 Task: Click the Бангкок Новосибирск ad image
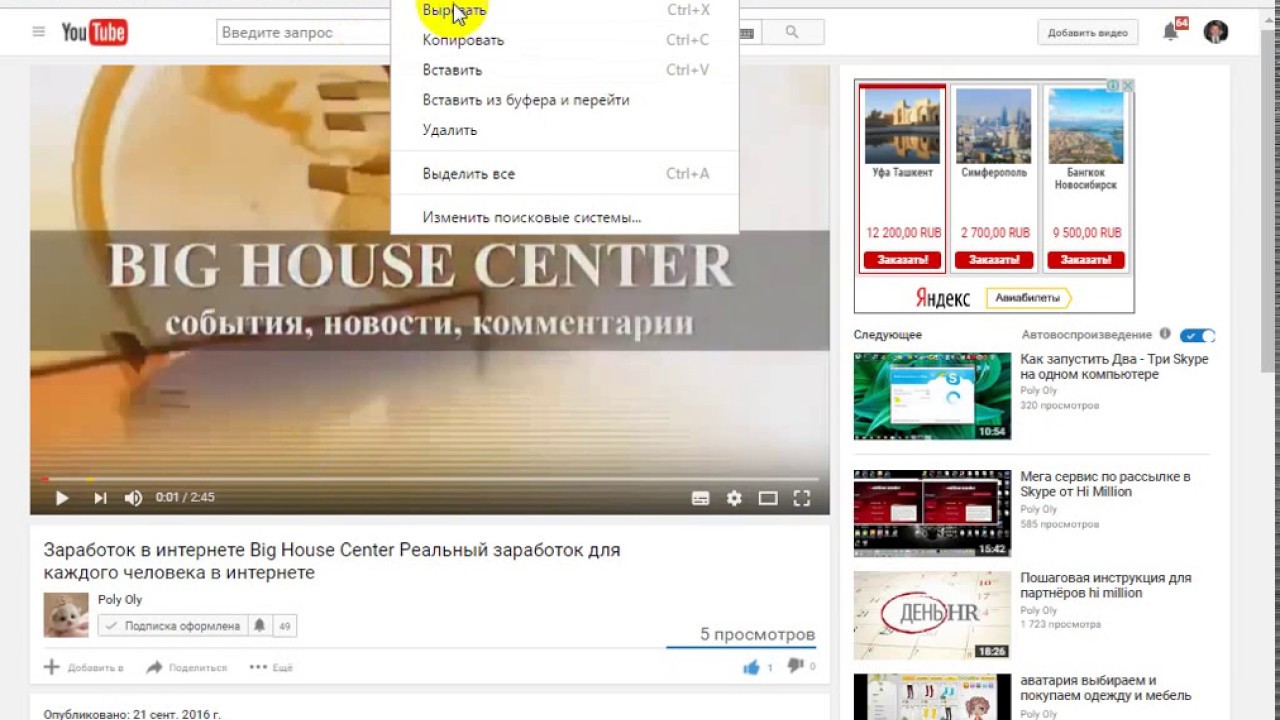click(x=1086, y=126)
